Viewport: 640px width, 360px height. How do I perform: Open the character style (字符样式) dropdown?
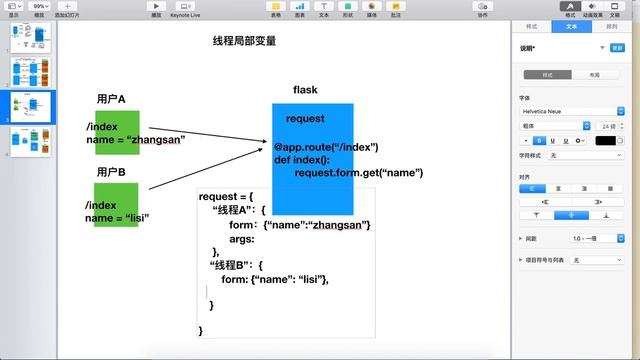pos(585,156)
